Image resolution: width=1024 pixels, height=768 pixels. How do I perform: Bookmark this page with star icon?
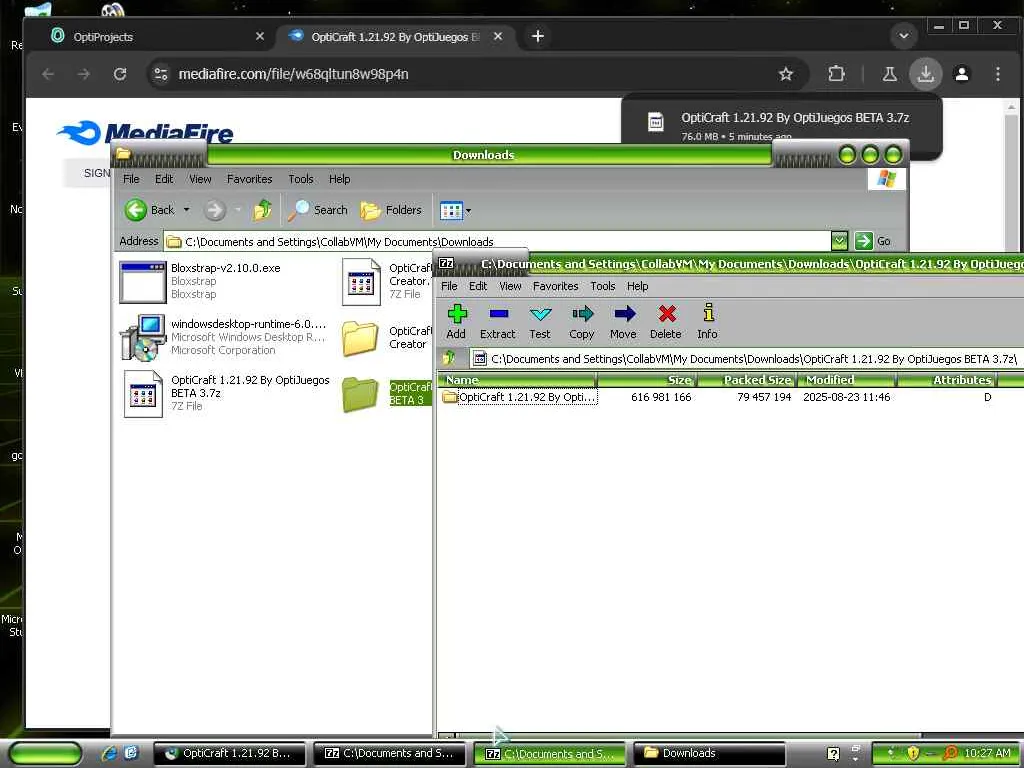(786, 74)
